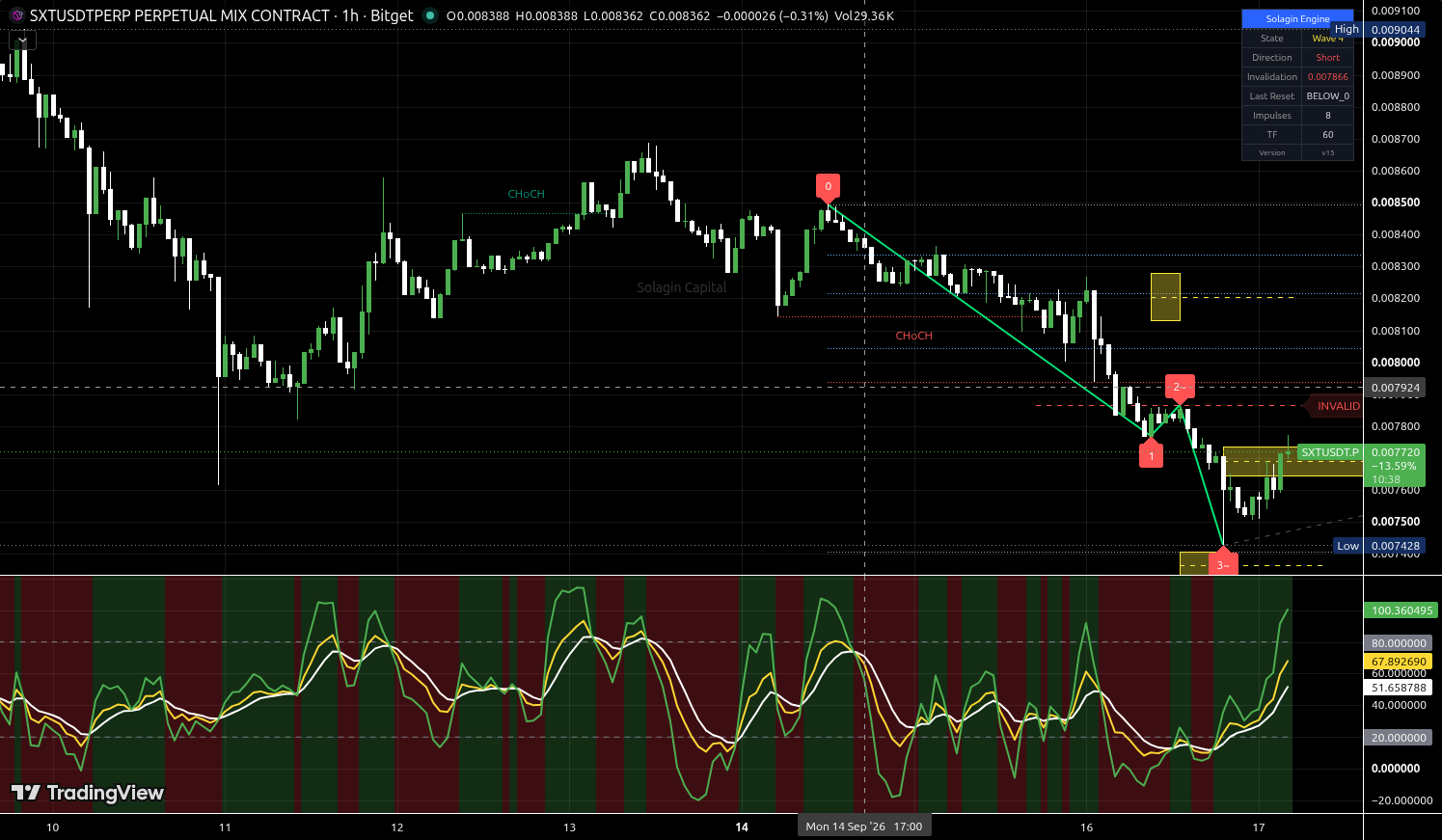Click date 13 on the time axis
Screen dimensions: 1442x840
(569, 827)
